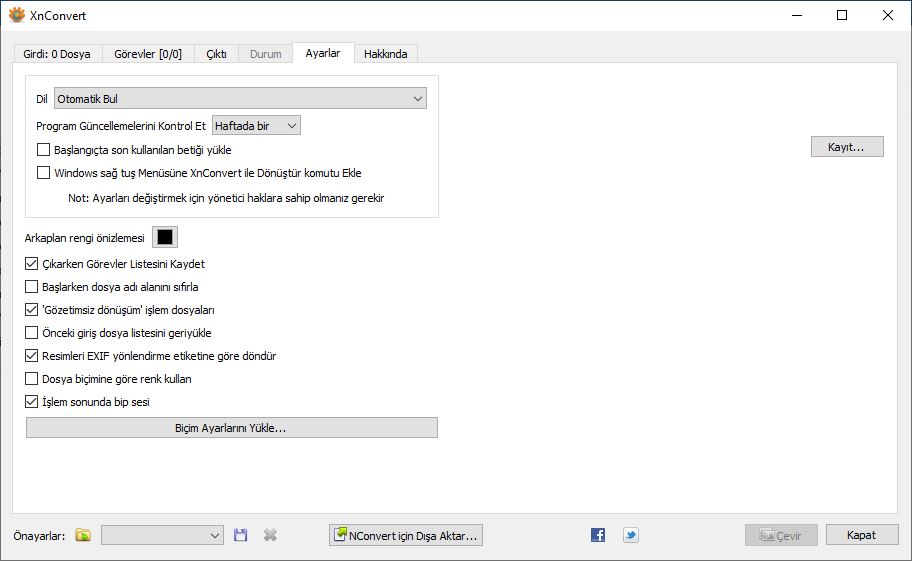Open the 'Haftada bir' update frequency dropdown
Image resolution: width=912 pixels, height=561 pixels.
click(256, 126)
